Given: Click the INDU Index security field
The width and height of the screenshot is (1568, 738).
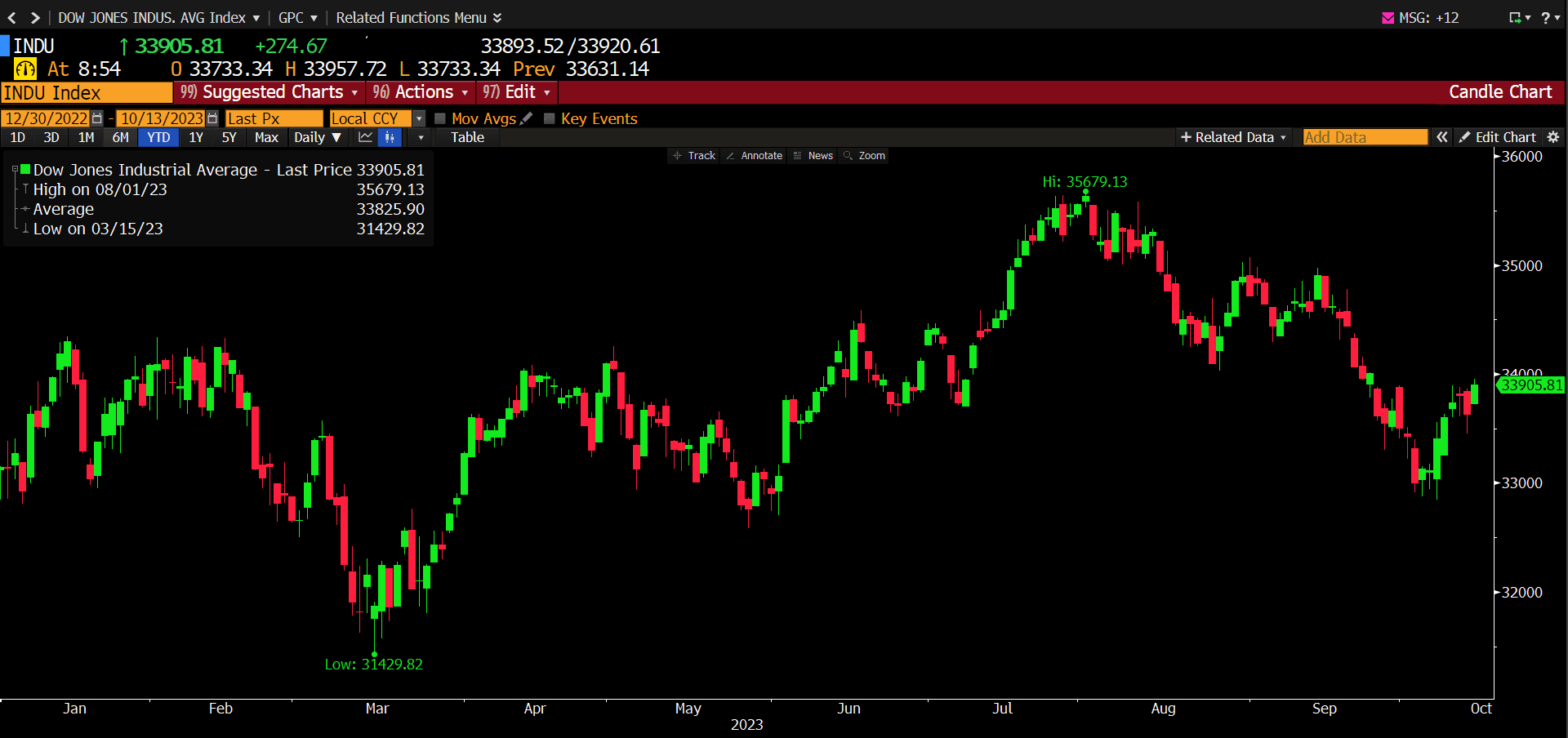Looking at the screenshot, I should click(x=87, y=92).
